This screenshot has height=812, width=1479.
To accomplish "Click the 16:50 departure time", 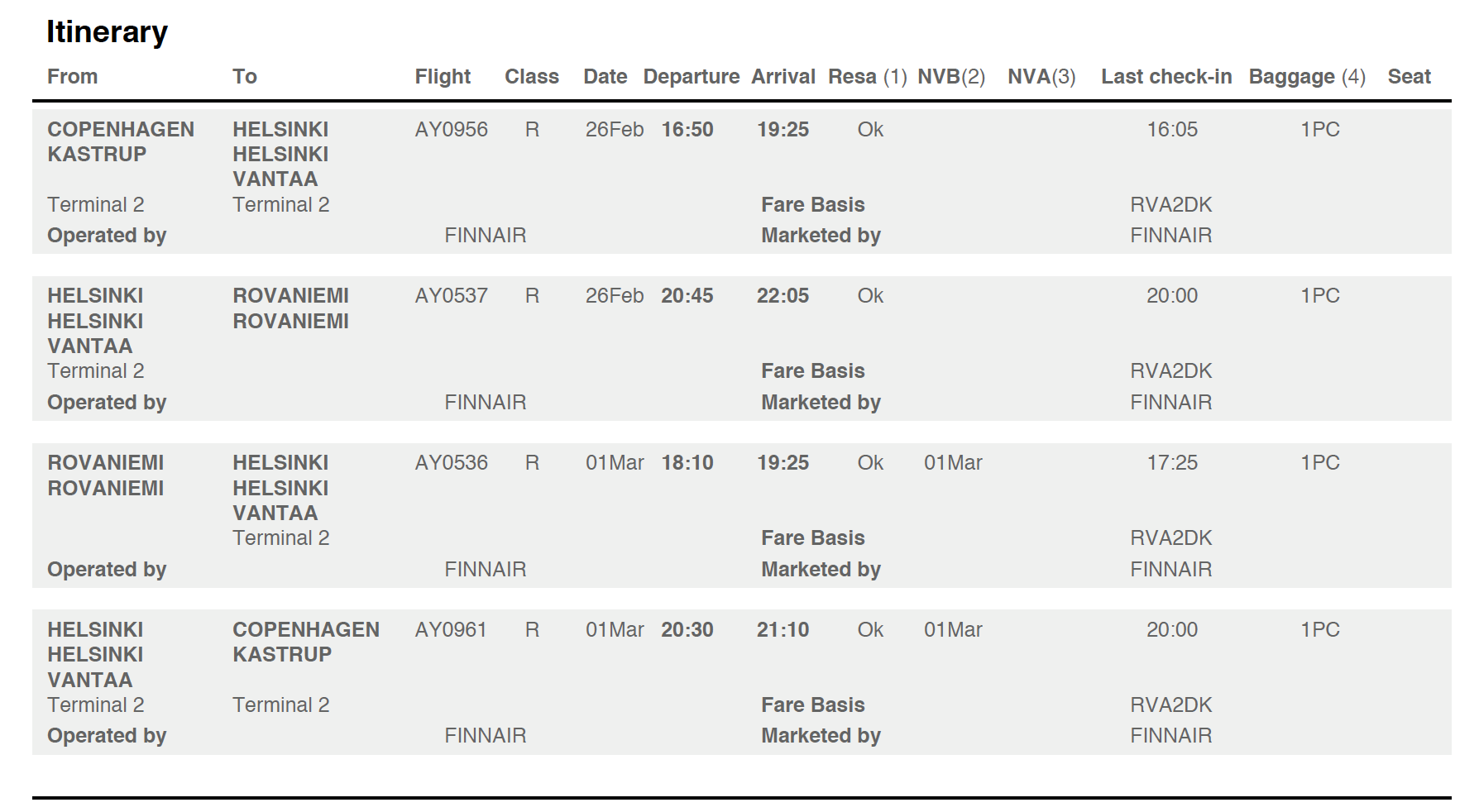I will click(x=687, y=130).
